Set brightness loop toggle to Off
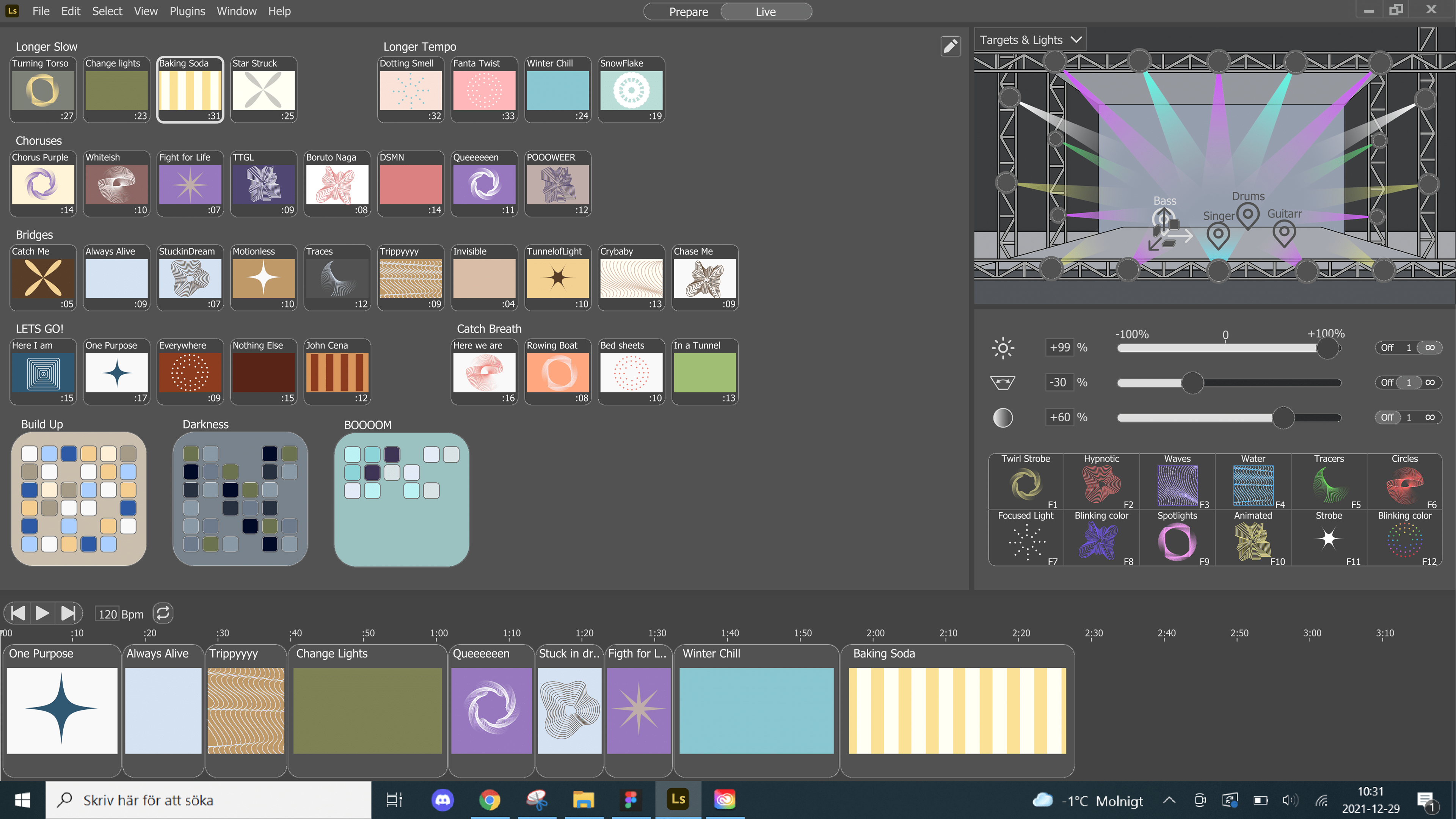1456x819 pixels. pyautogui.click(x=1387, y=348)
